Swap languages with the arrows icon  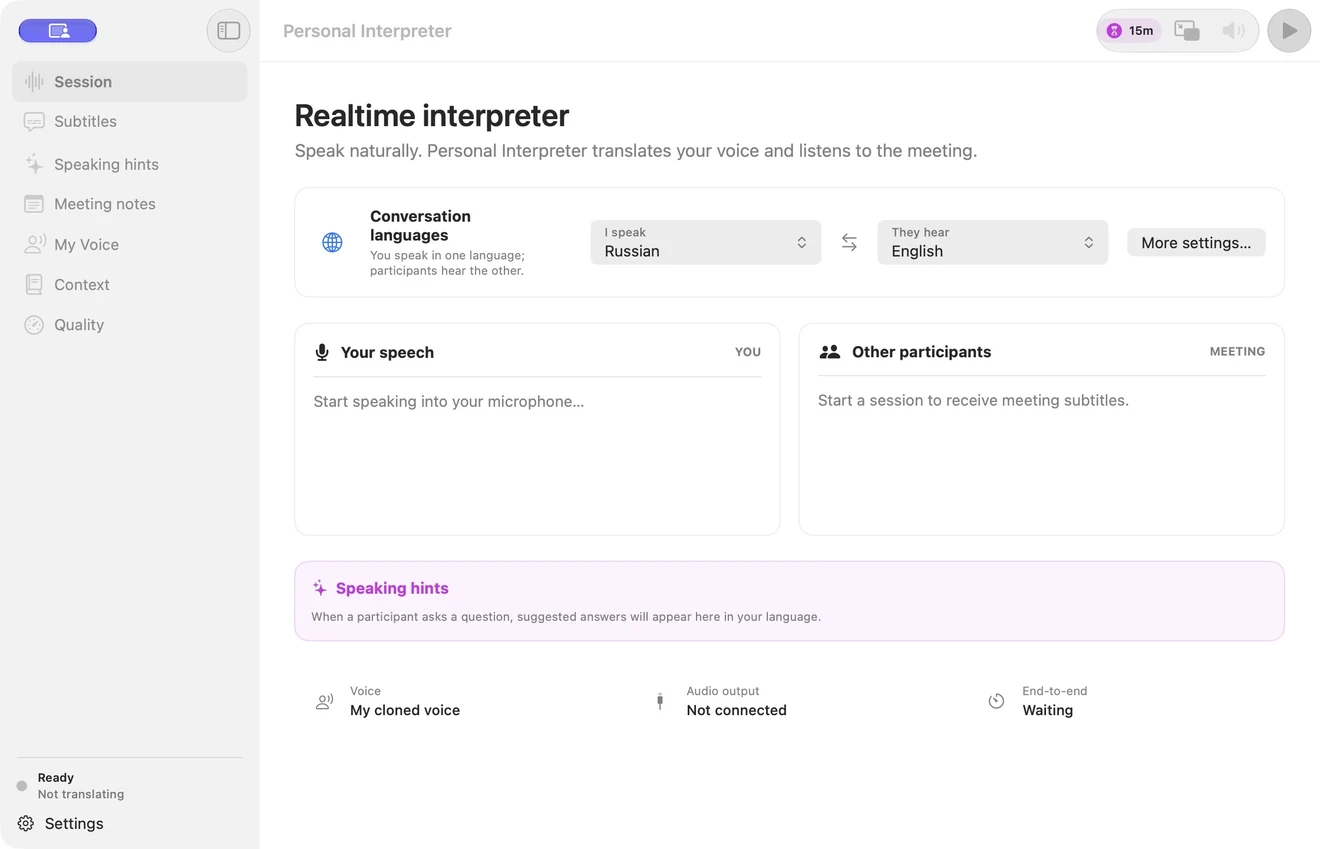849,242
